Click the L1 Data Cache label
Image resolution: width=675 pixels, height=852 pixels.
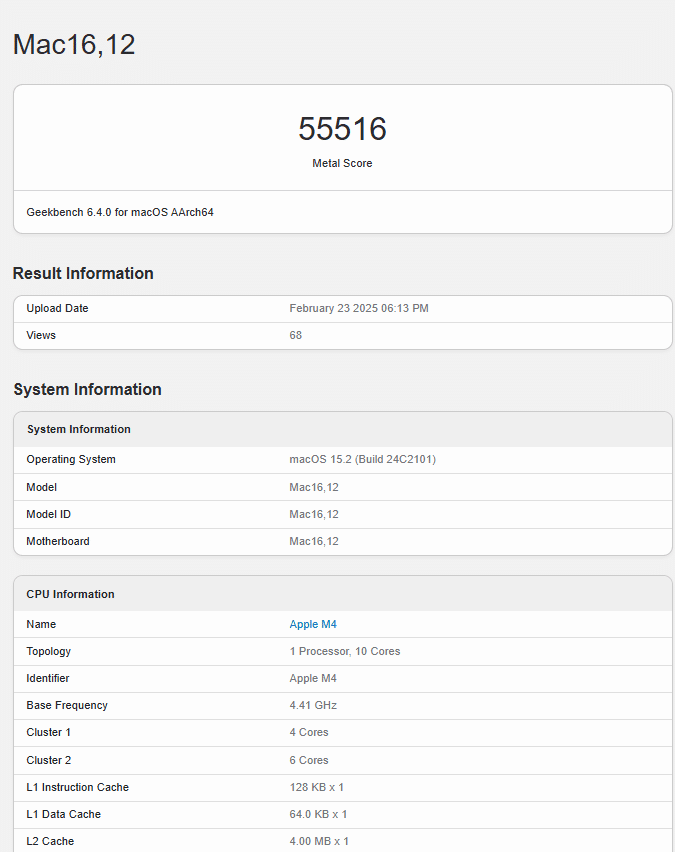(x=63, y=815)
